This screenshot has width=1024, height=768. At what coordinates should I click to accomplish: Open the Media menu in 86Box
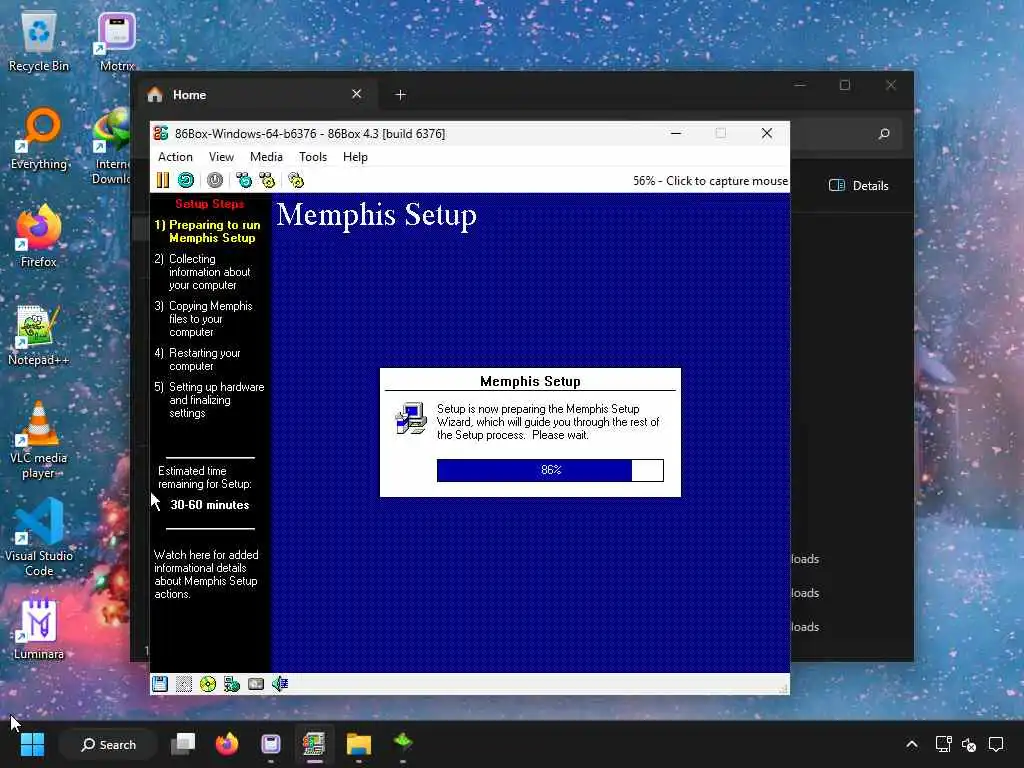[x=266, y=157]
